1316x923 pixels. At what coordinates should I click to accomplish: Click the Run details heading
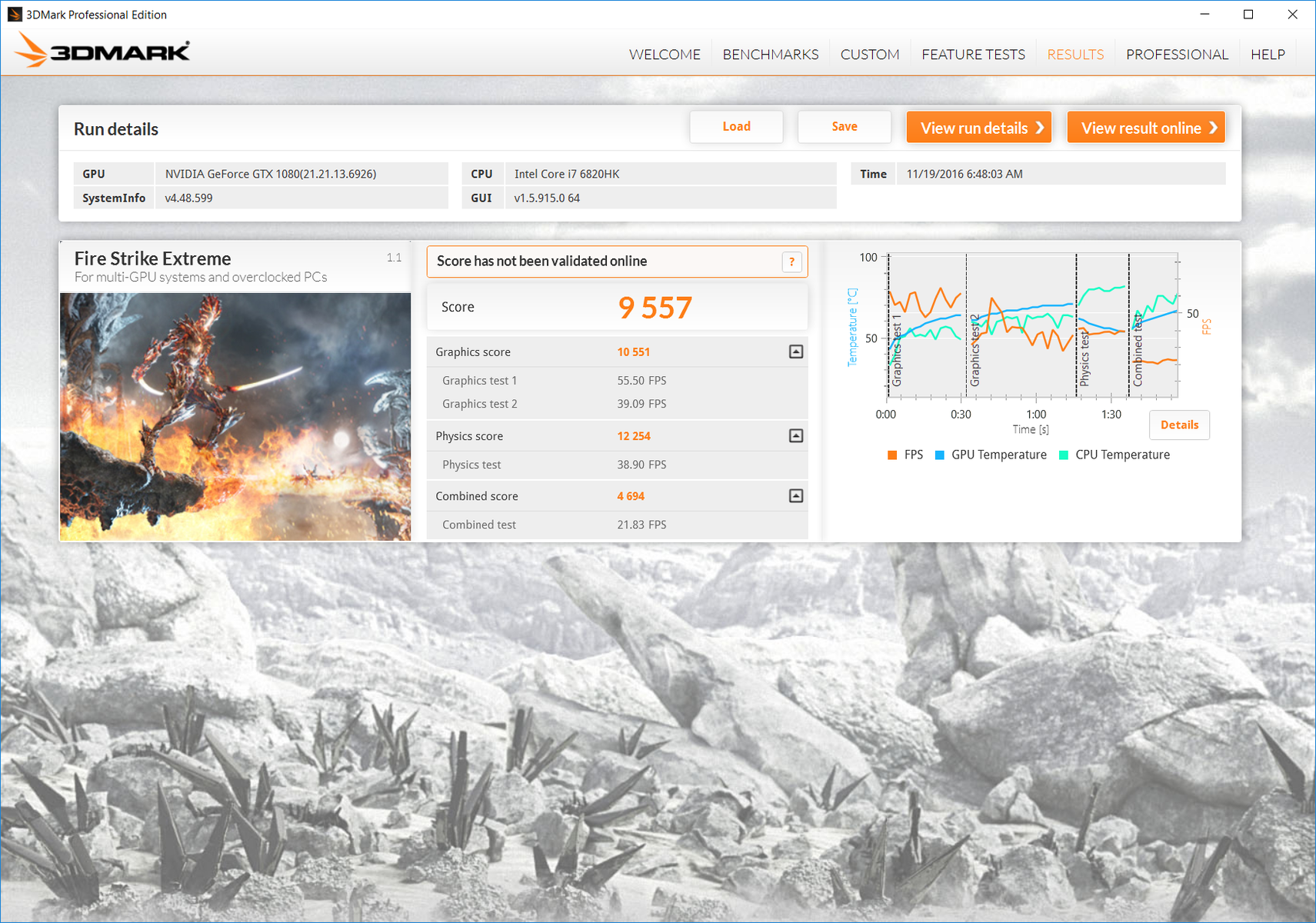tap(116, 129)
